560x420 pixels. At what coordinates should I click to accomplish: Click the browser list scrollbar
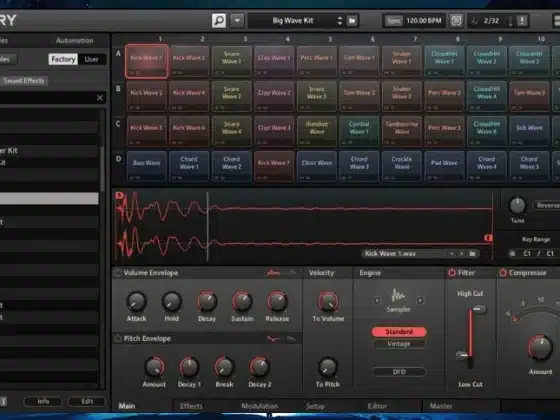click(102, 168)
